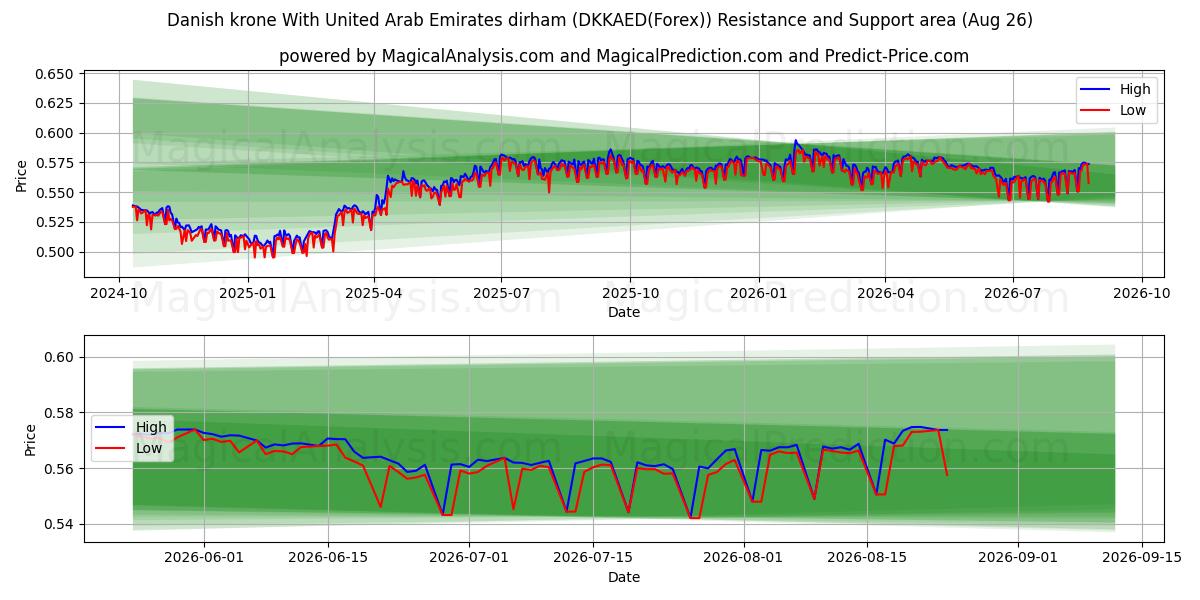Click 'Low' label in bottom chart legend
The image size is (1200, 600).
(x=149, y=448)
